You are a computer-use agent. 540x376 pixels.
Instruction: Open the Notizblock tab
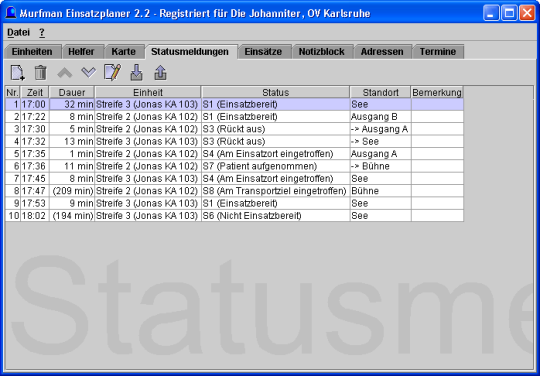[322, 52]
